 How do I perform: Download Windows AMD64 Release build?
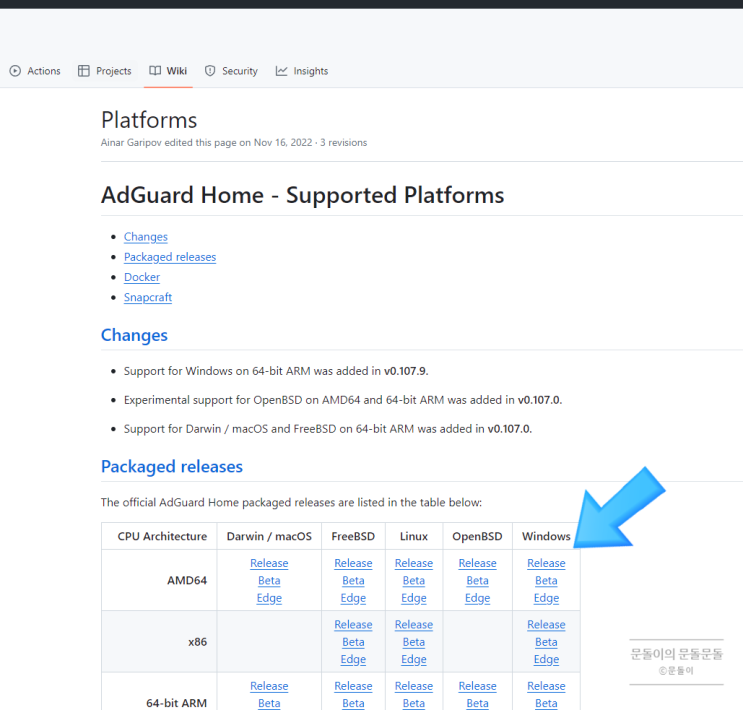coord(546,563)
